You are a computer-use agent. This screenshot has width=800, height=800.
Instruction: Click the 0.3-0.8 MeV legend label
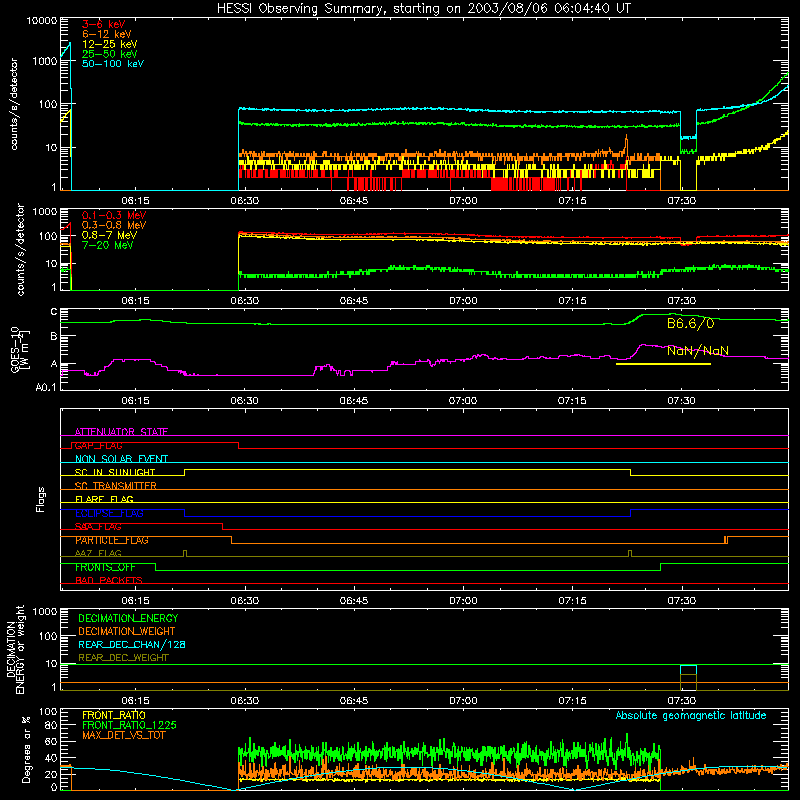[114, 225]
